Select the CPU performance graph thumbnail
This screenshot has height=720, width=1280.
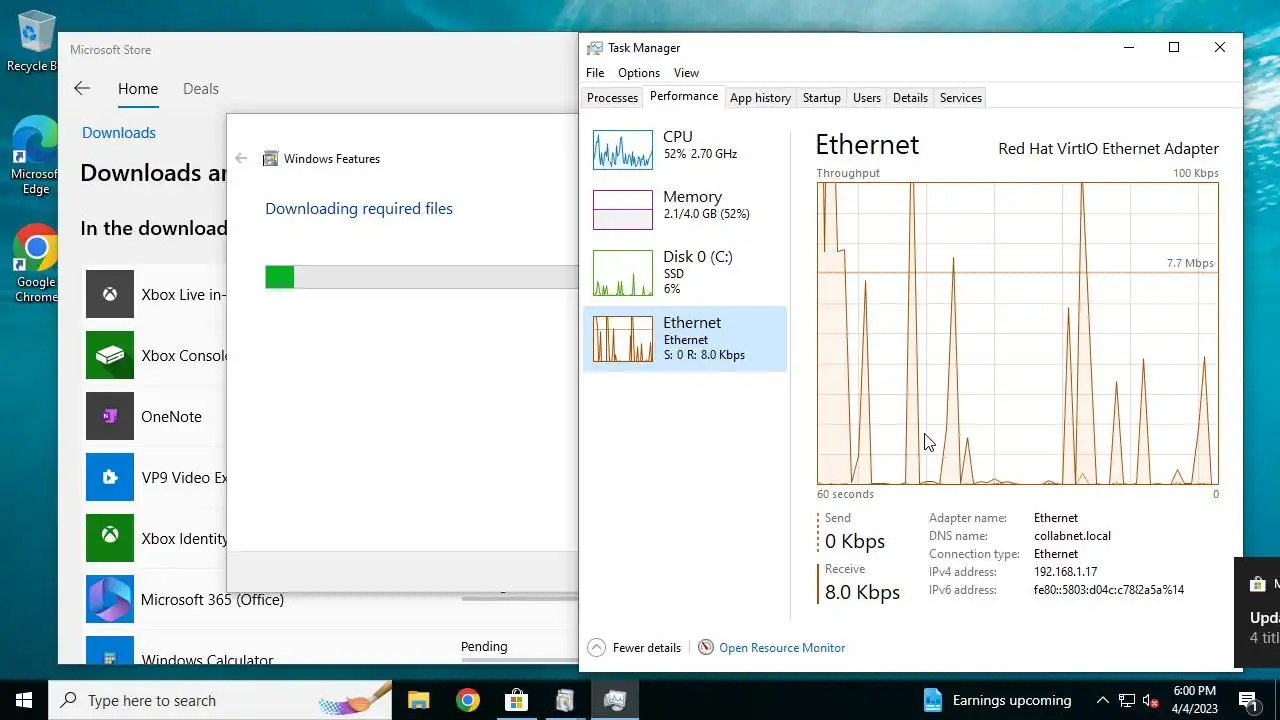tap(623, 149)
